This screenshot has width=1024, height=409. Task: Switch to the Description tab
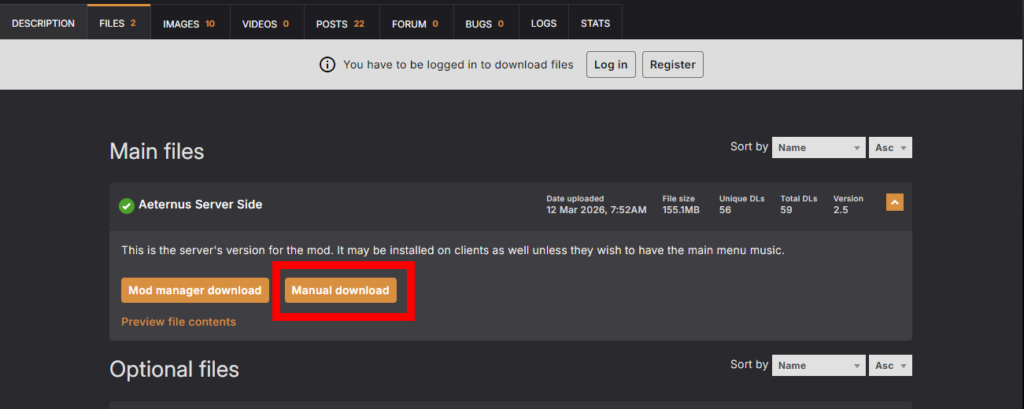[x=43, y=23]
